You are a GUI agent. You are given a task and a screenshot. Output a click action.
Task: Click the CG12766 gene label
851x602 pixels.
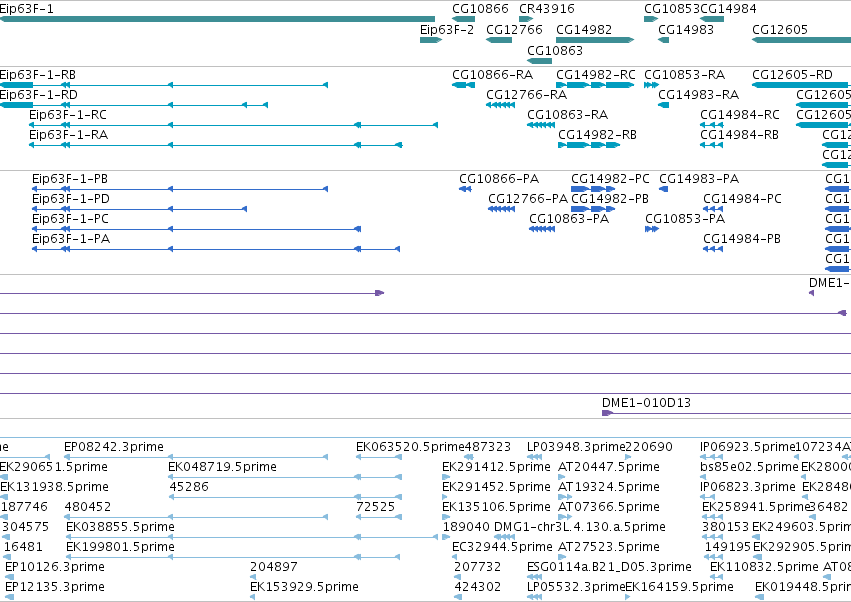point(514,30)
